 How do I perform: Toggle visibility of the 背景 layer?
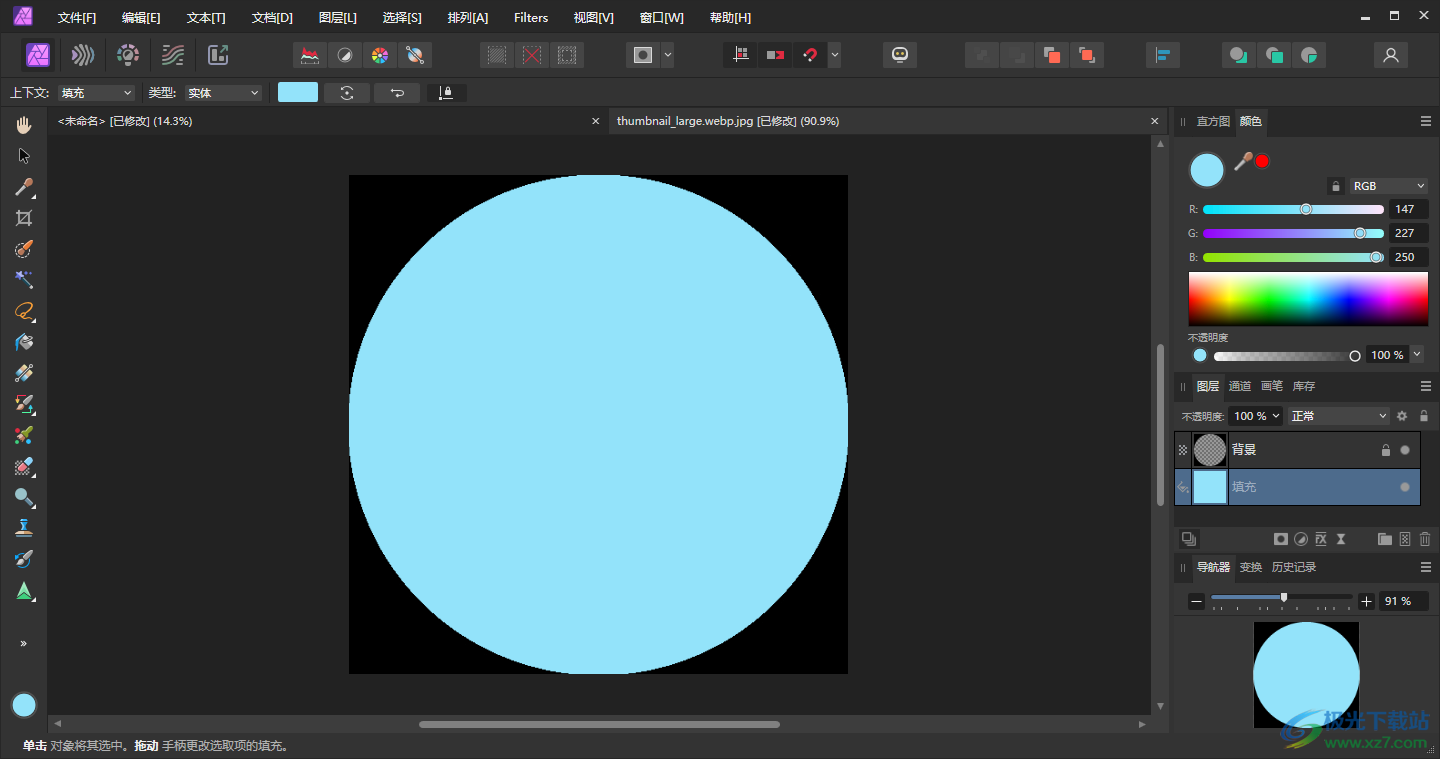[x=1405, y=450]
